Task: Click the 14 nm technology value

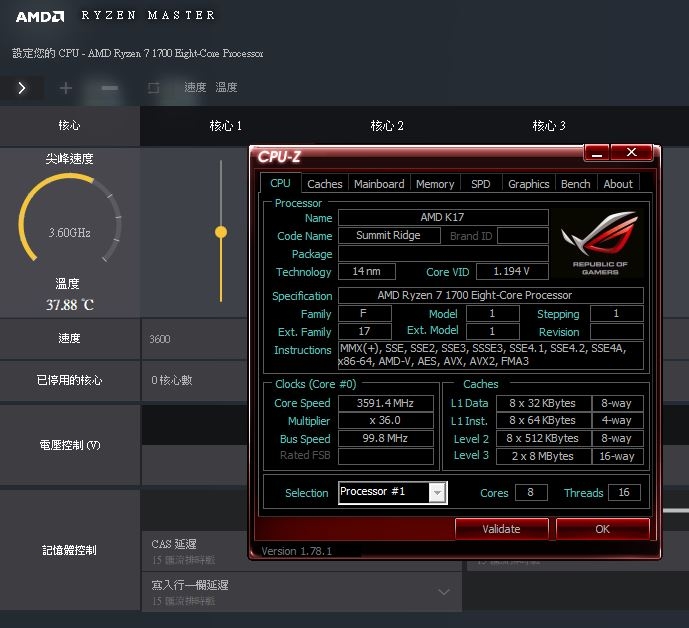Action: click(x=366, y=272)
